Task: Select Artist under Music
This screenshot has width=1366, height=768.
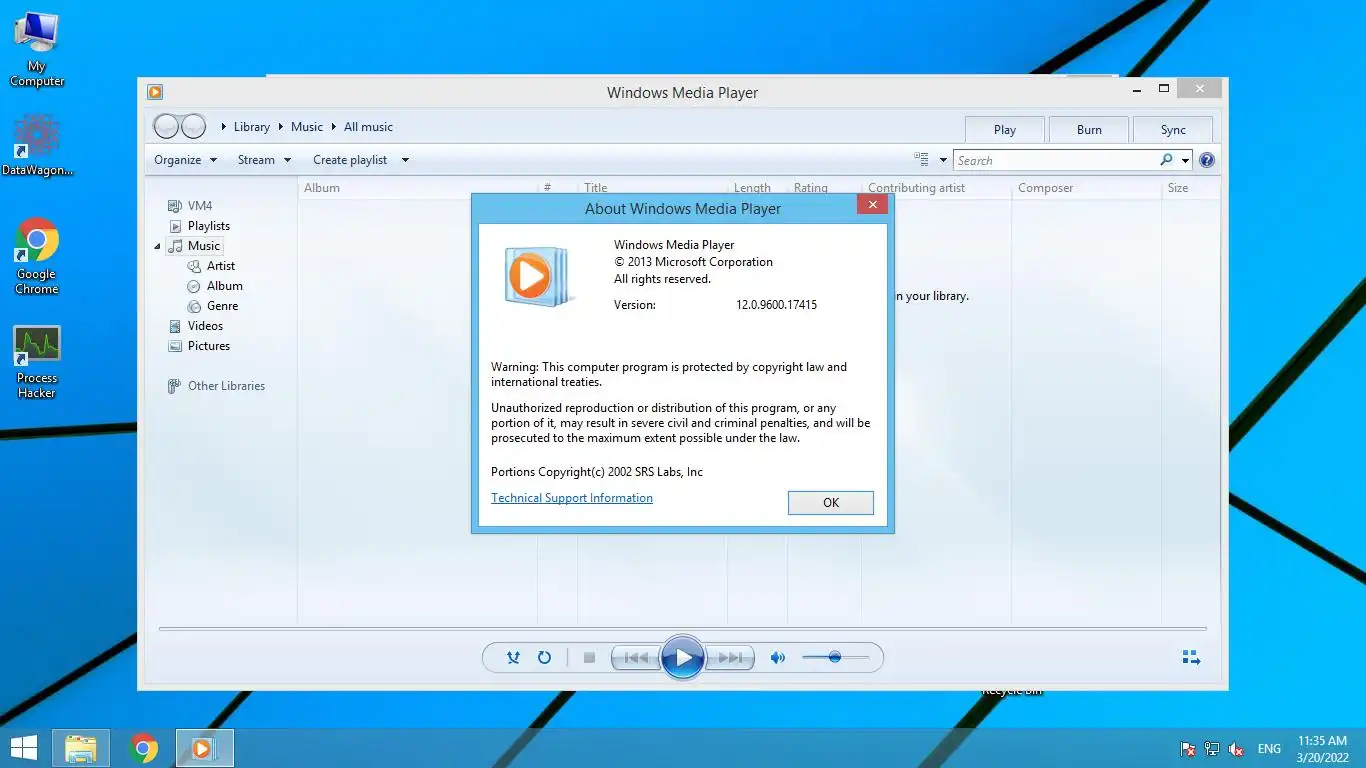Action: click(x=221, y=266)
